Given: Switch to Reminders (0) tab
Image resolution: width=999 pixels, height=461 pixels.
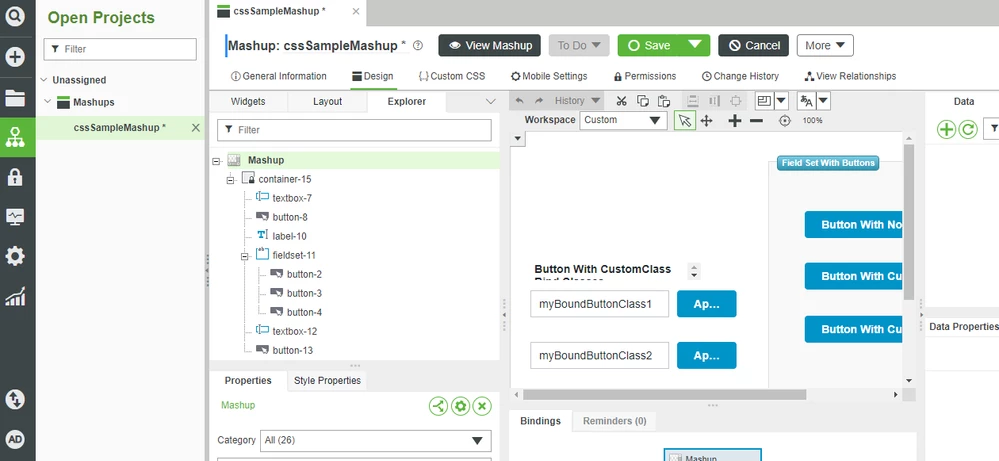Looking at the screenshot, I should pos(614,421).
